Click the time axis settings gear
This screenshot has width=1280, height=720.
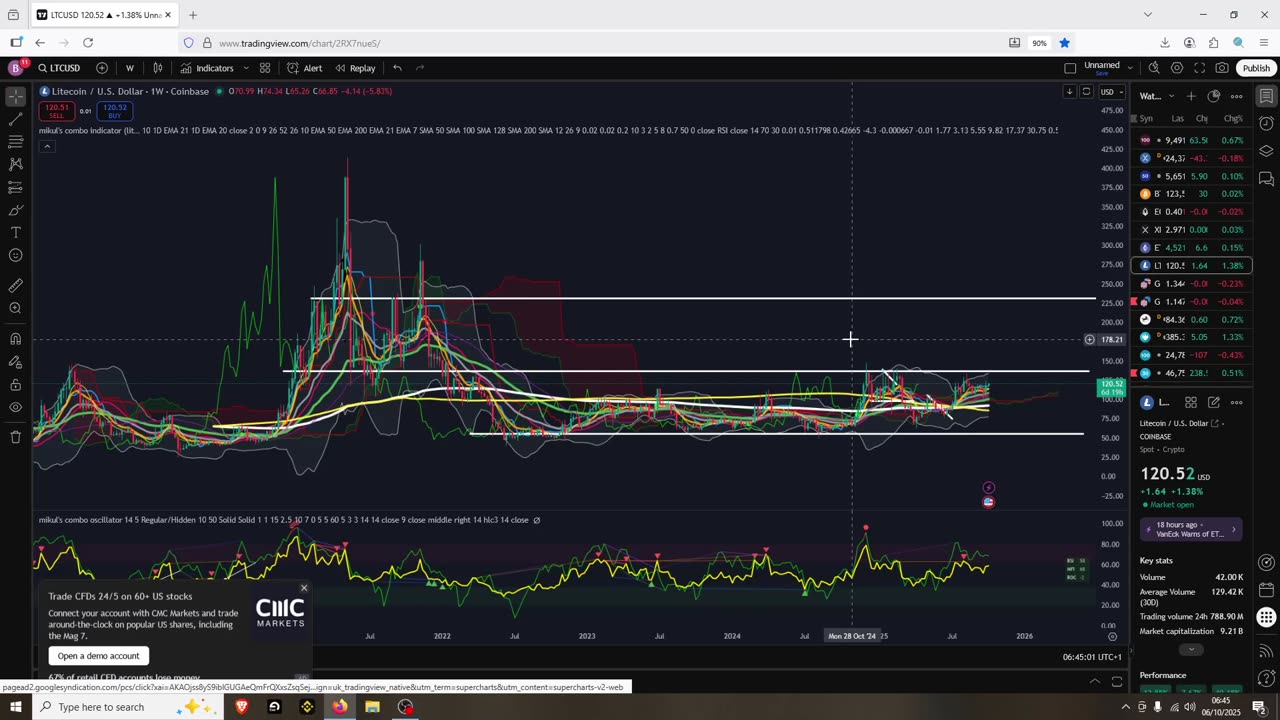click(x=1112, y=636)
